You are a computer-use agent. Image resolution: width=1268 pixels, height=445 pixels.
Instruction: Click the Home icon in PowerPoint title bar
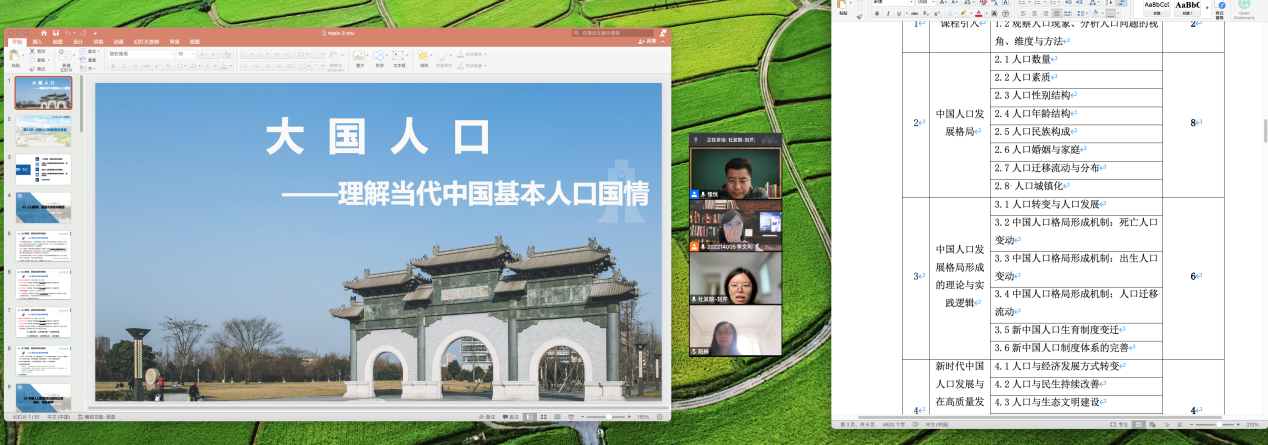tap(44, 33)
